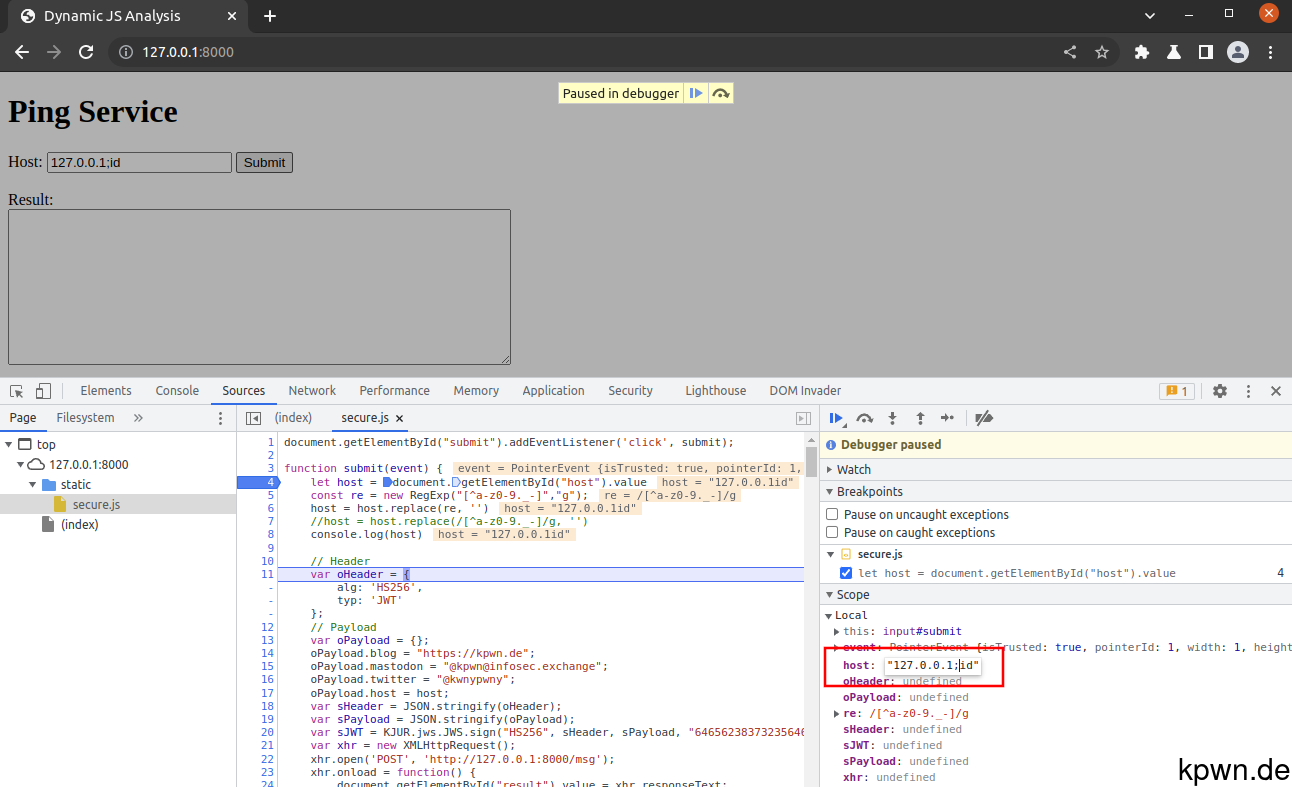Viewport: 1292px width, 787px height.
Task: Toggle the device emulation toolbar
Action: [x=41, y=390]
